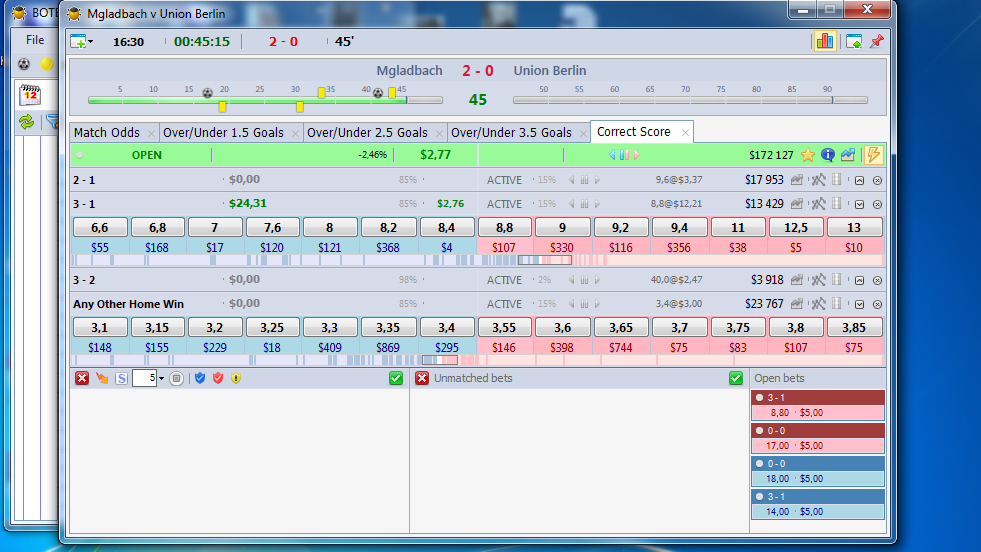Open the market chart icon in green bar
This screenshot has width=981, height=552.
(848, 155)
